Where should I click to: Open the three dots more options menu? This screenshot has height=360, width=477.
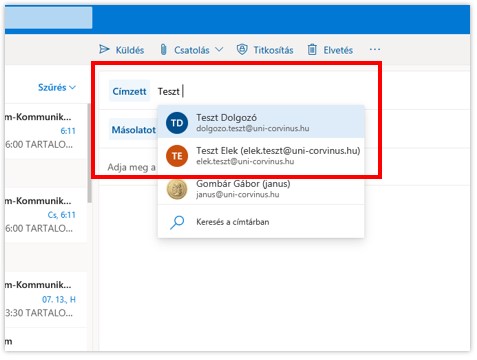375,49
